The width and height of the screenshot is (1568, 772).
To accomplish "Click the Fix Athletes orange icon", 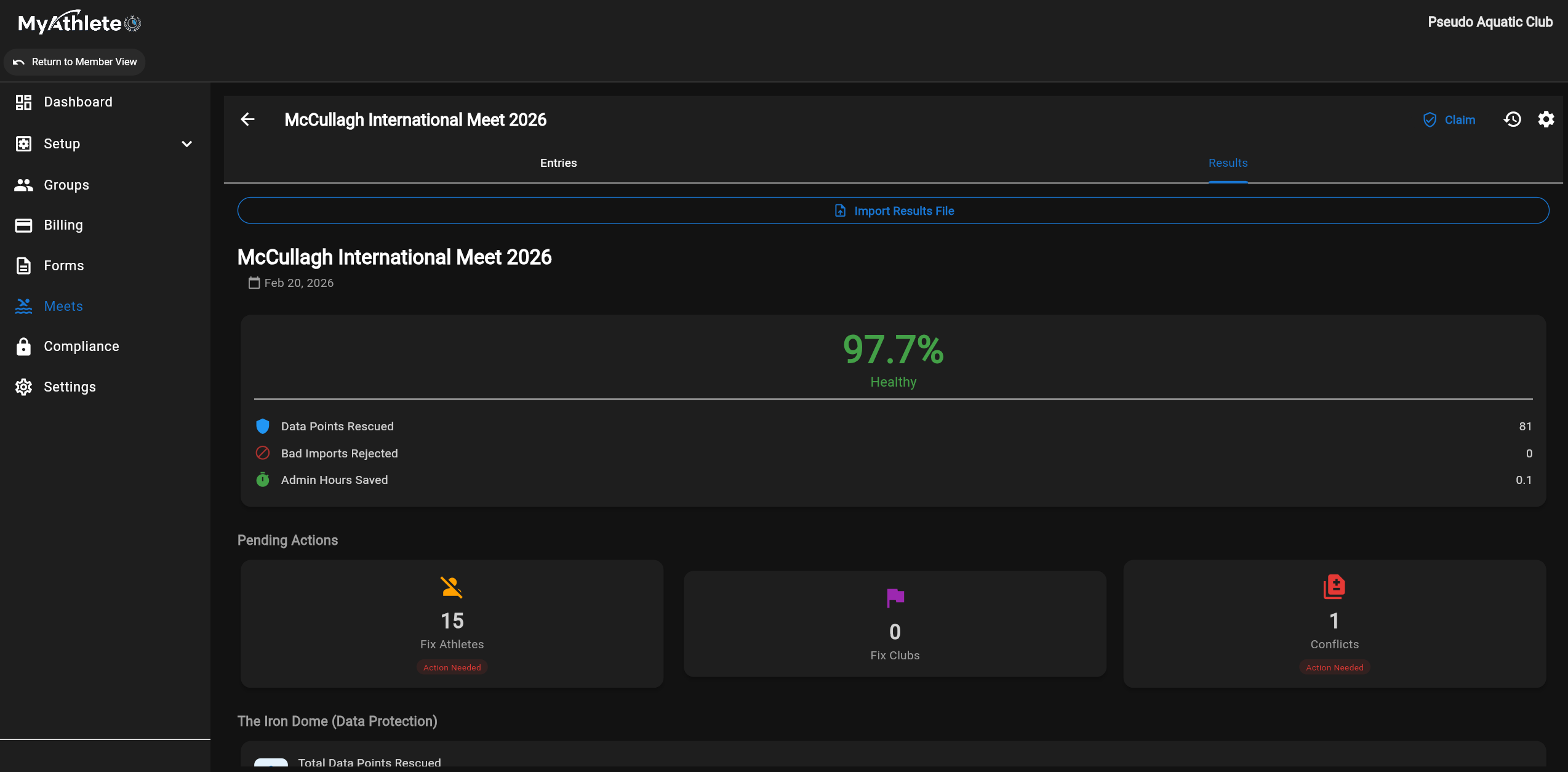I will point(452,587).
